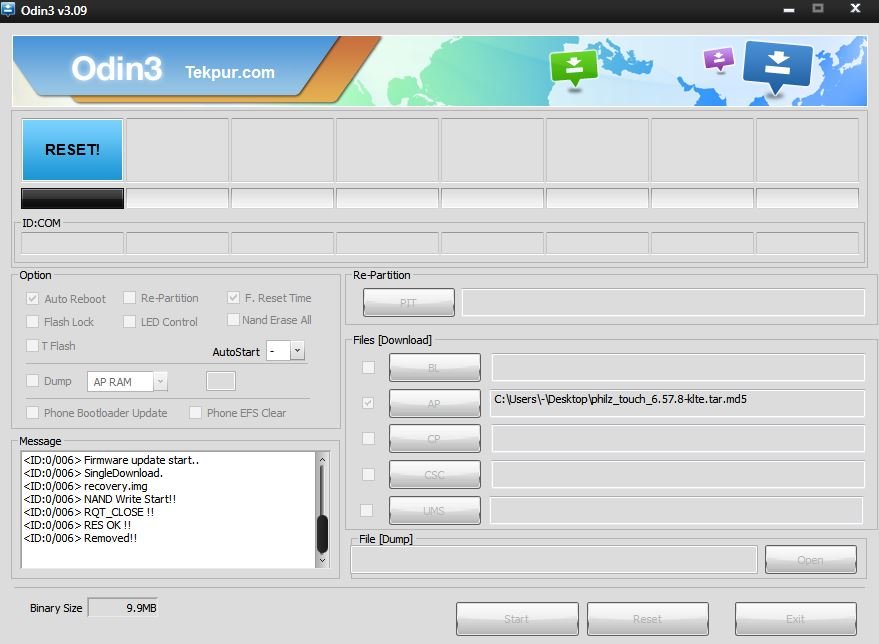Toggle the Auto Reboot checkbox
This screenshot has height=644, width=879.
coord(33,299)
